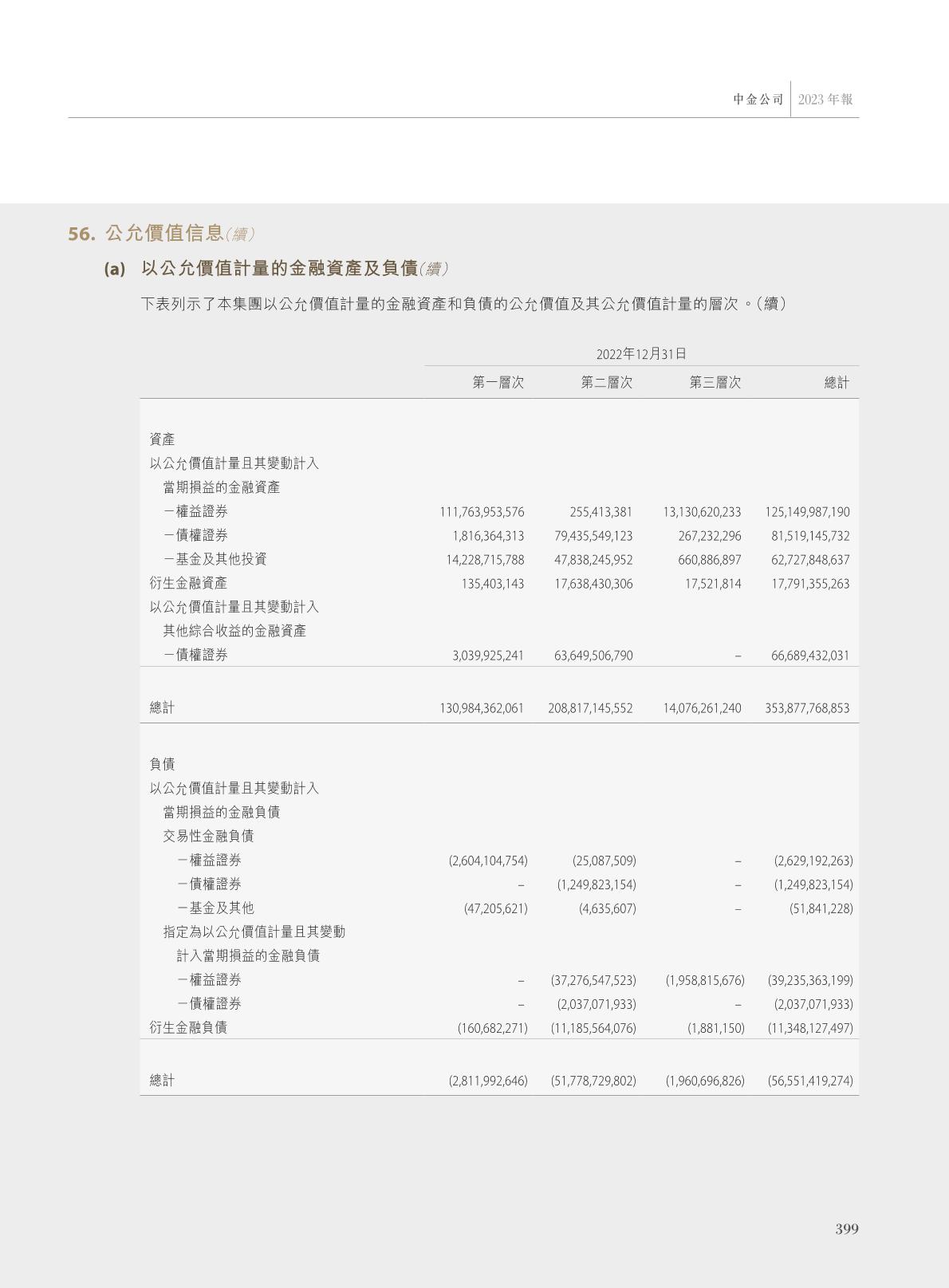Viewport: 949px width, 1288px height.
Task: Click the value 111,763,953,576
Action: [482, 512]
